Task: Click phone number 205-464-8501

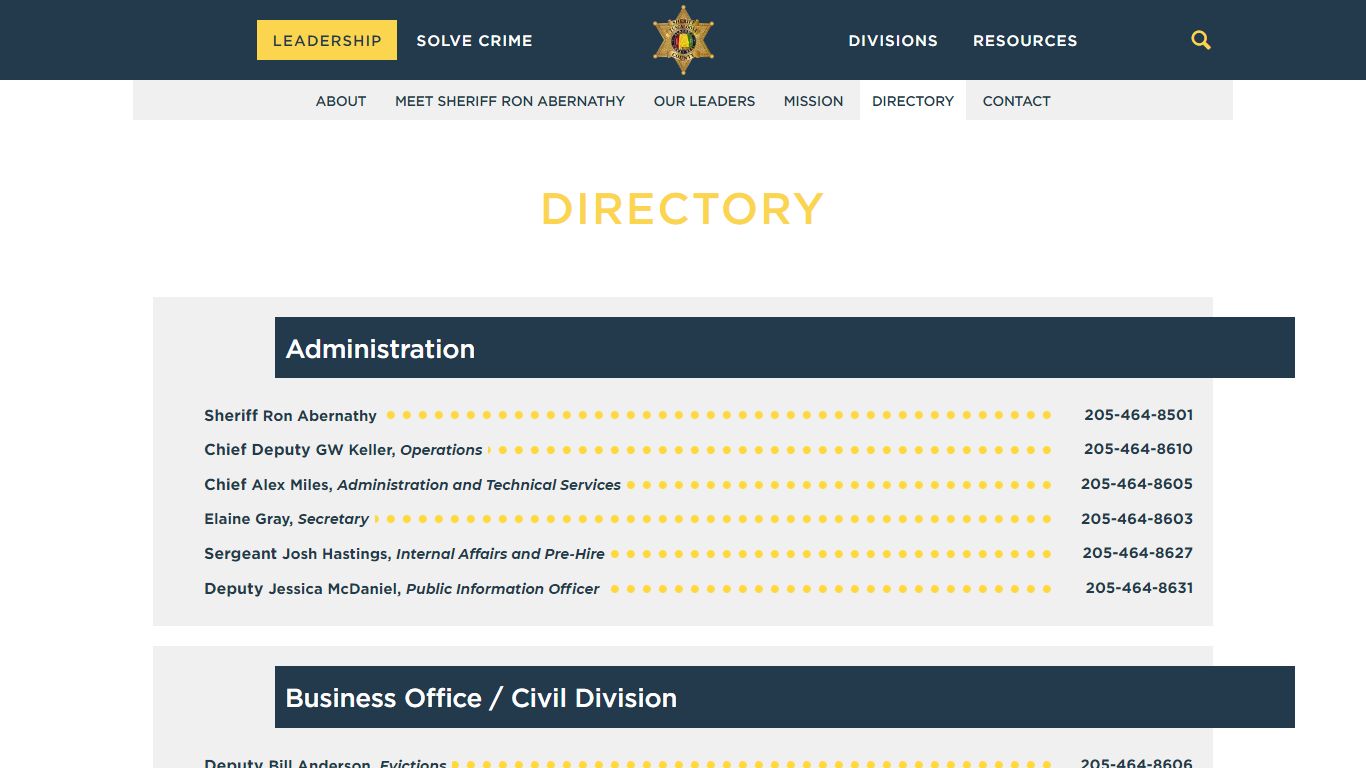Action: click(1138, 415)
